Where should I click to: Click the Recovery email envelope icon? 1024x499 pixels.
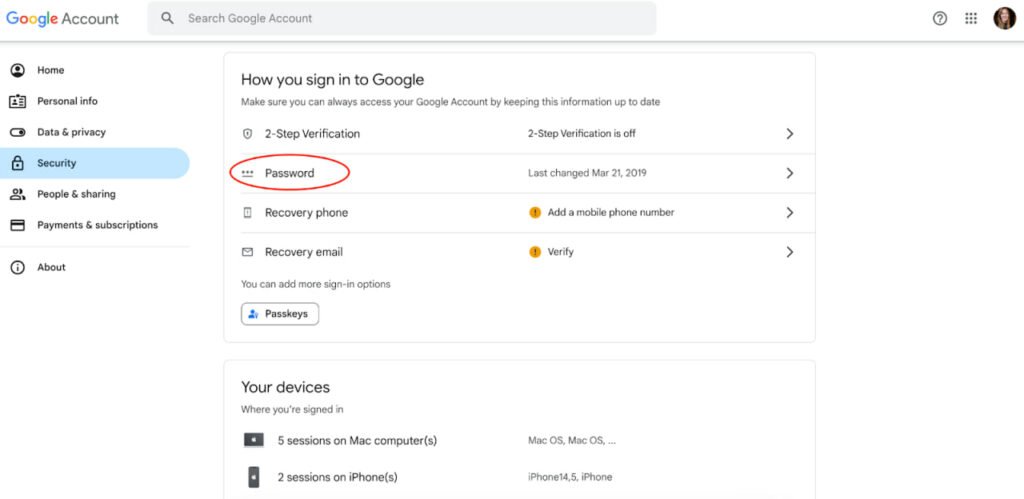tap(248, 252)
